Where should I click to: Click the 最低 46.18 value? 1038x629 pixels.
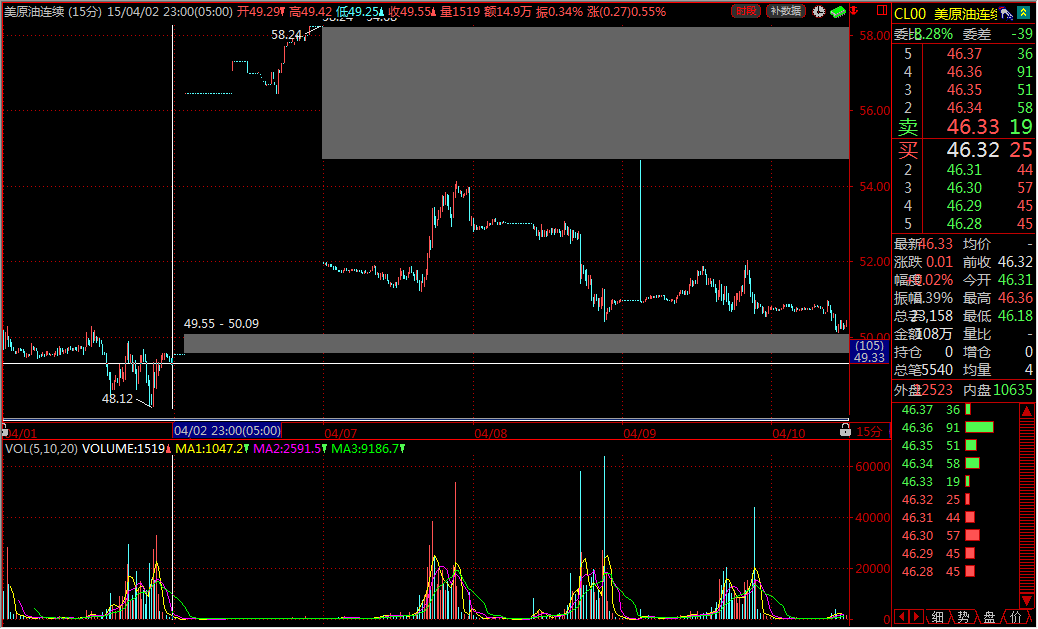[x=1015, y=316]
